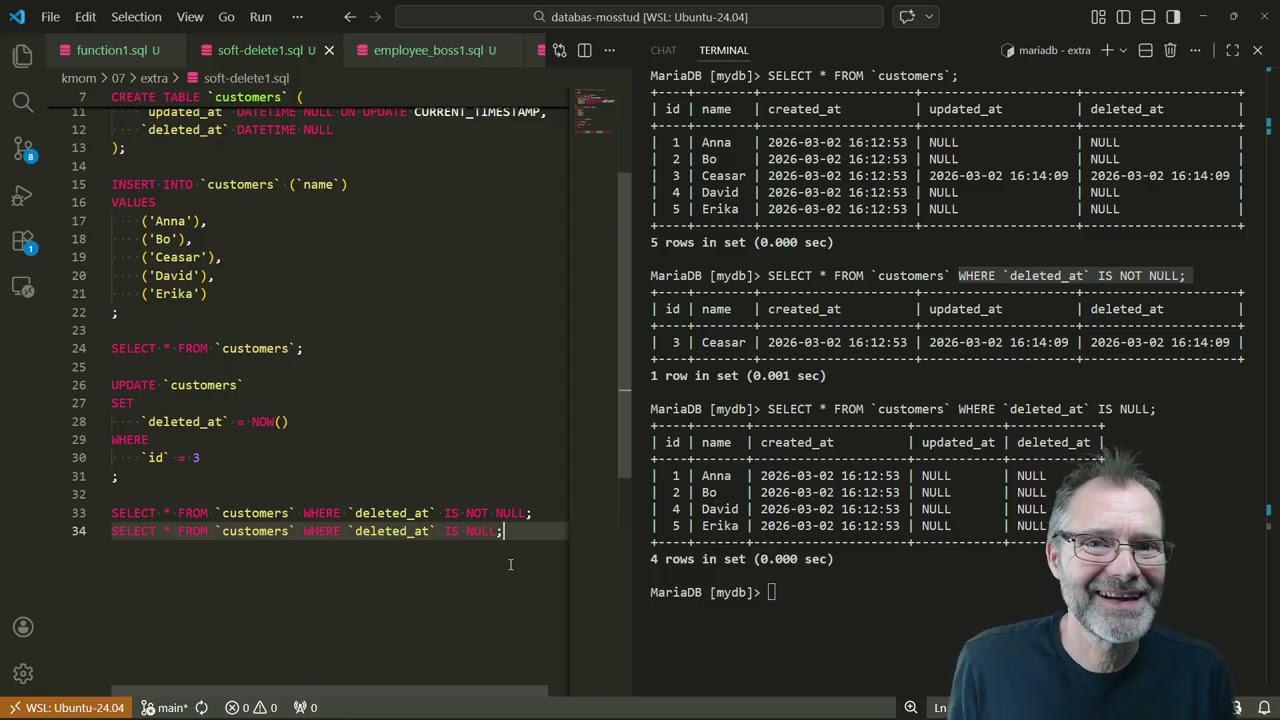Toggle the bottom panel visibility

1148,17
